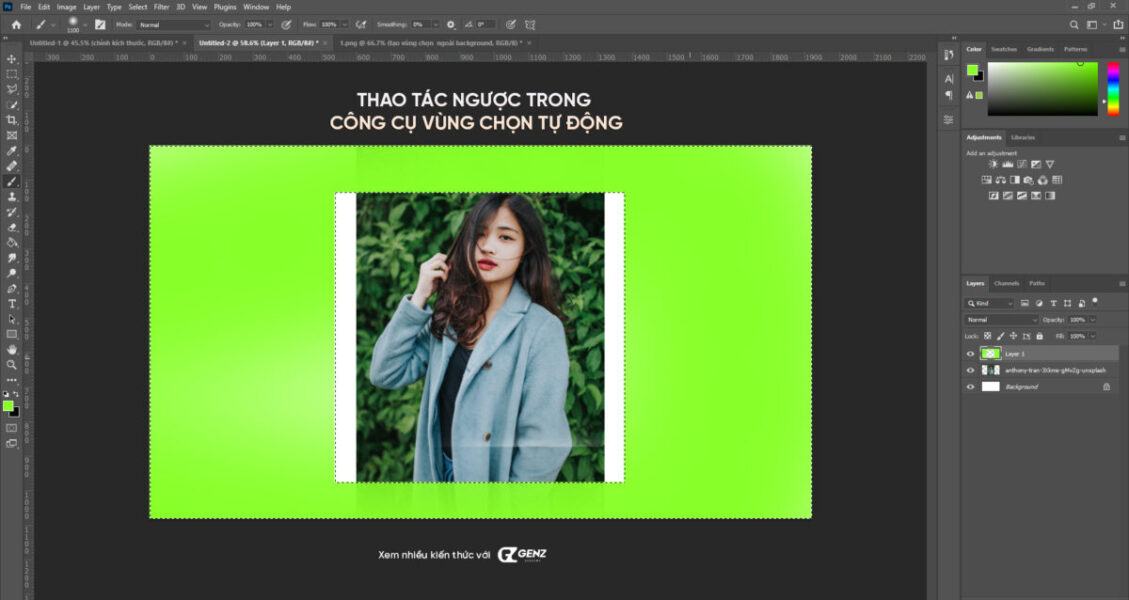Select the Crop tool
The height and width of the screenshot is (600, 1129).
(12, 120)
